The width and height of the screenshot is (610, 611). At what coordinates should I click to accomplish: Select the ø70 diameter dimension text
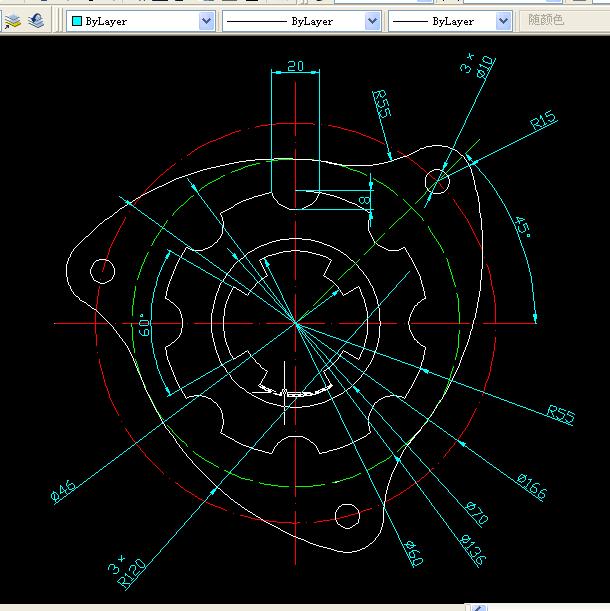[x=477, y=512]
